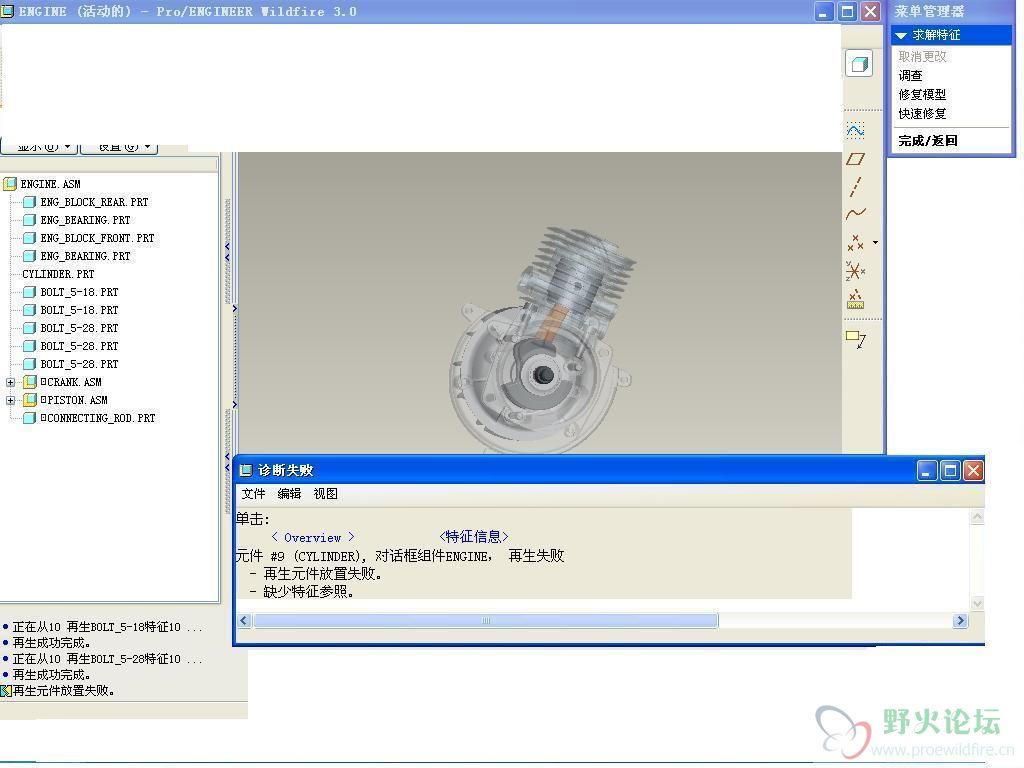Minimize the 诊断失败 diagnostics window
This screenshot has height=768, width=1024.
(x=927, y=470)
